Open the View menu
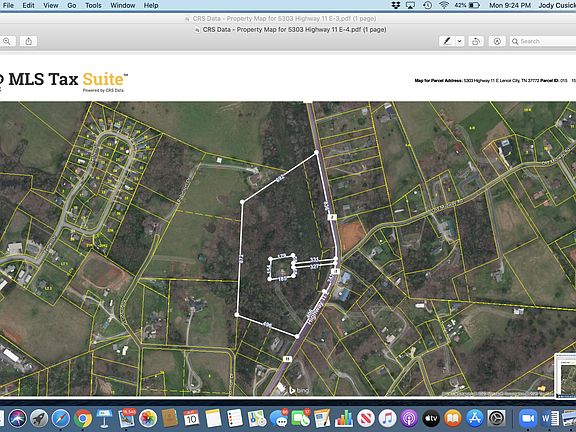 click(51, 5)
